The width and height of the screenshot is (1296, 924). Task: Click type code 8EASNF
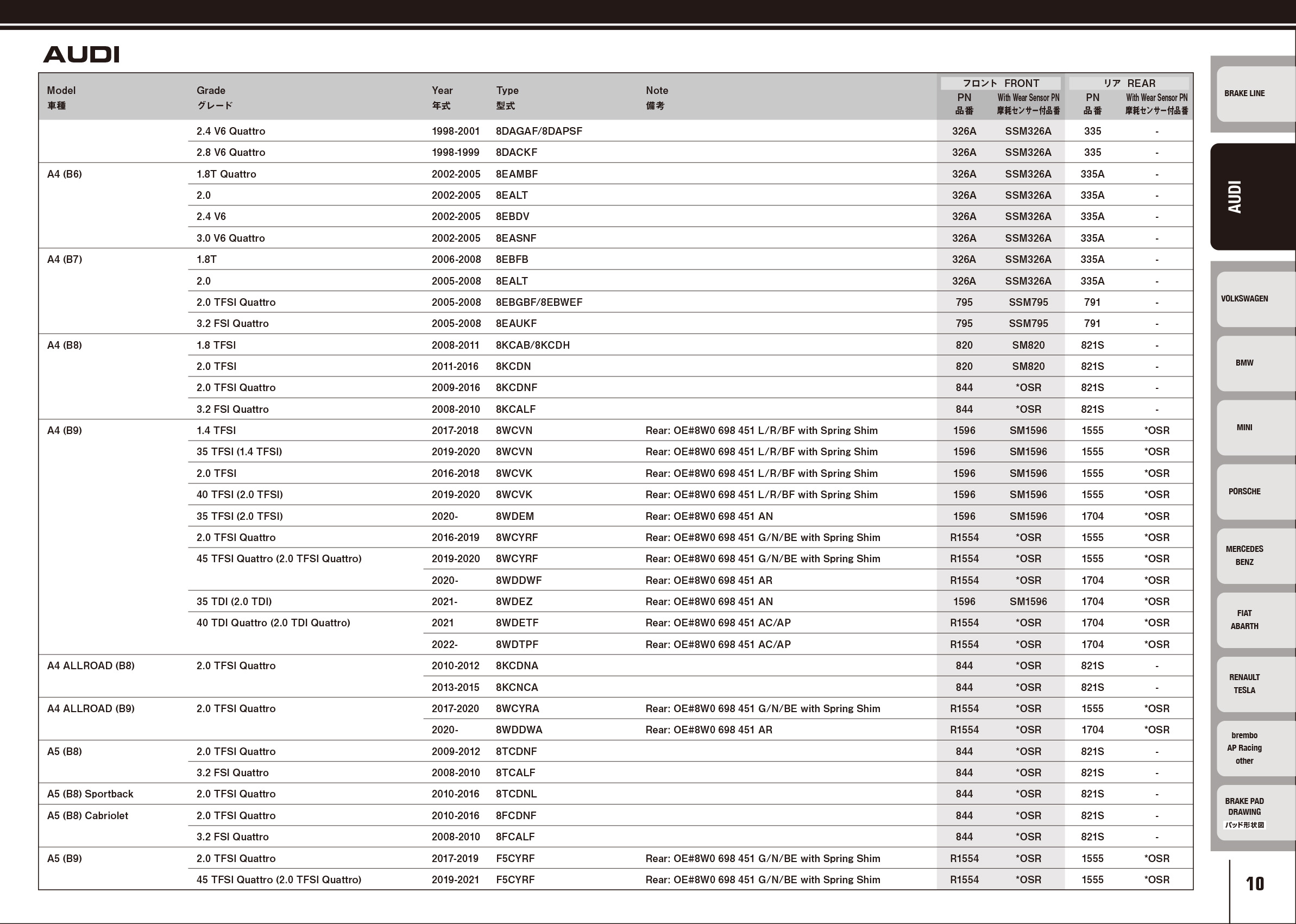click(516, 238)
